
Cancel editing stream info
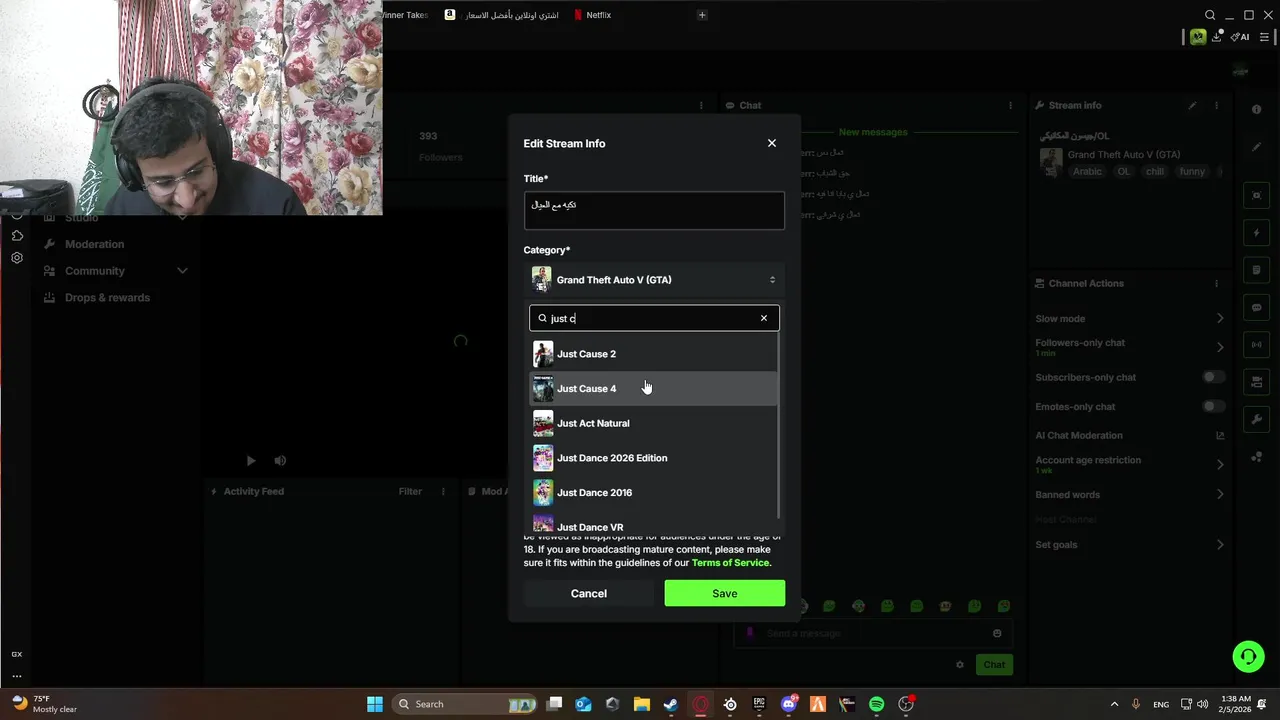588,594
